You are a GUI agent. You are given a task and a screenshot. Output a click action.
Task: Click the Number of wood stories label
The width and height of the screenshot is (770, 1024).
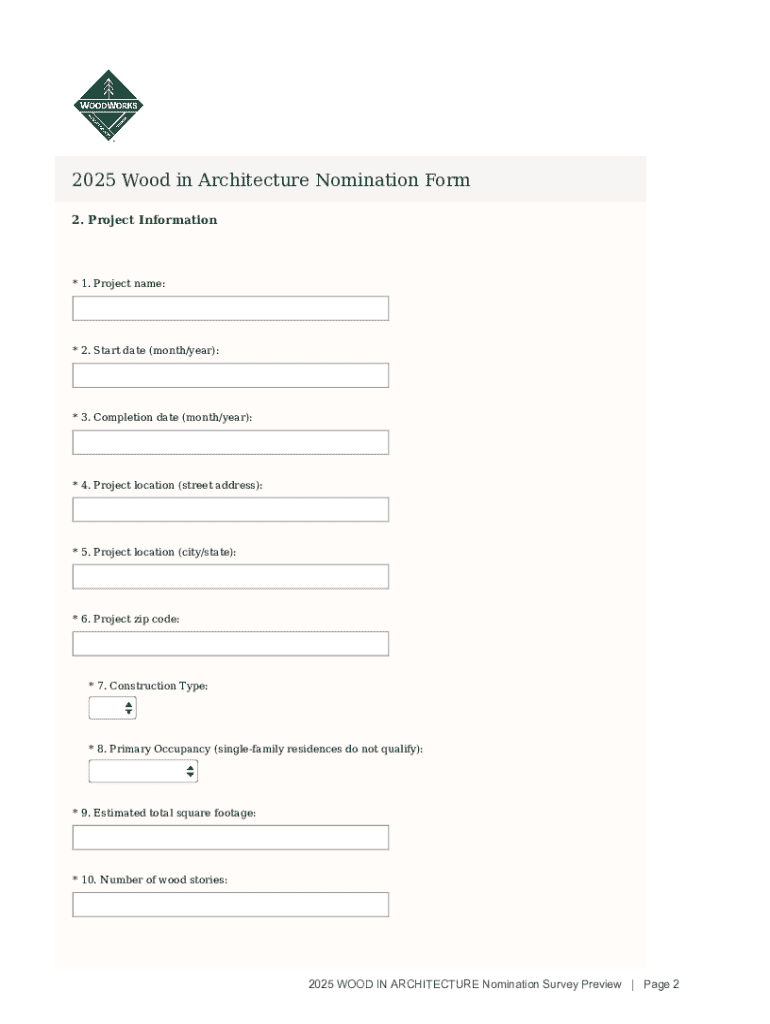[152, 880]
